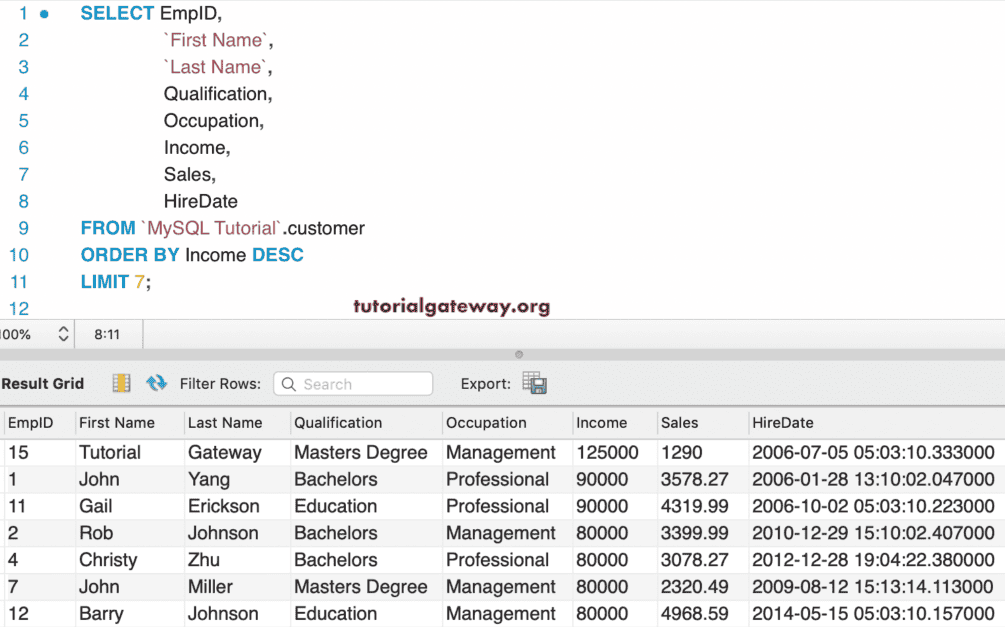
Task: Click Qualification on editor line 4
Action: coord(215,94)
